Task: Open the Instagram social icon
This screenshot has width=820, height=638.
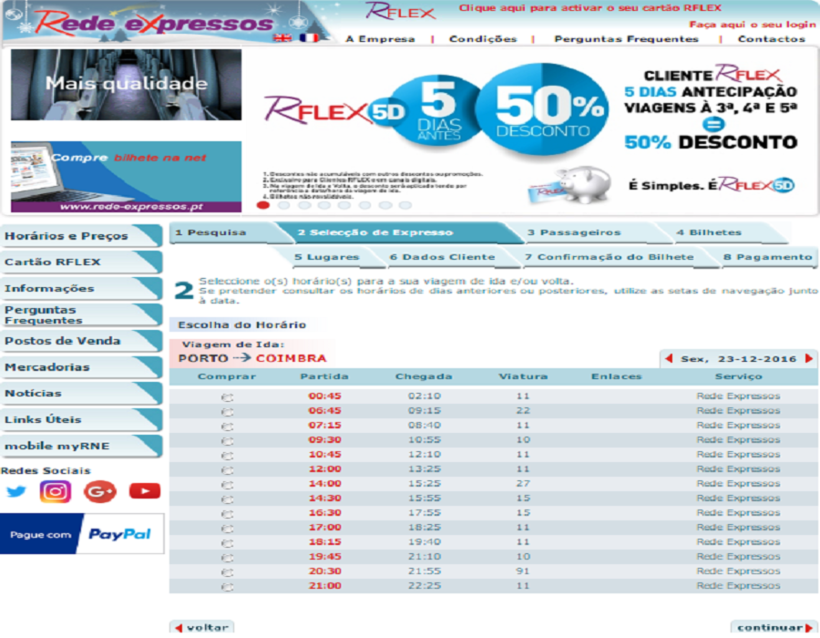Action: pos(56,491)
